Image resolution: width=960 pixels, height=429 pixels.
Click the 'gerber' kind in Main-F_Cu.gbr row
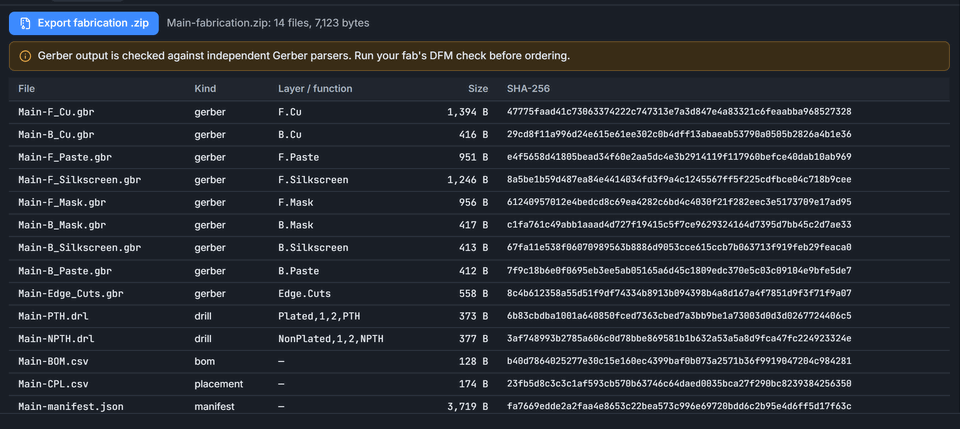click(x=210, y=112)
